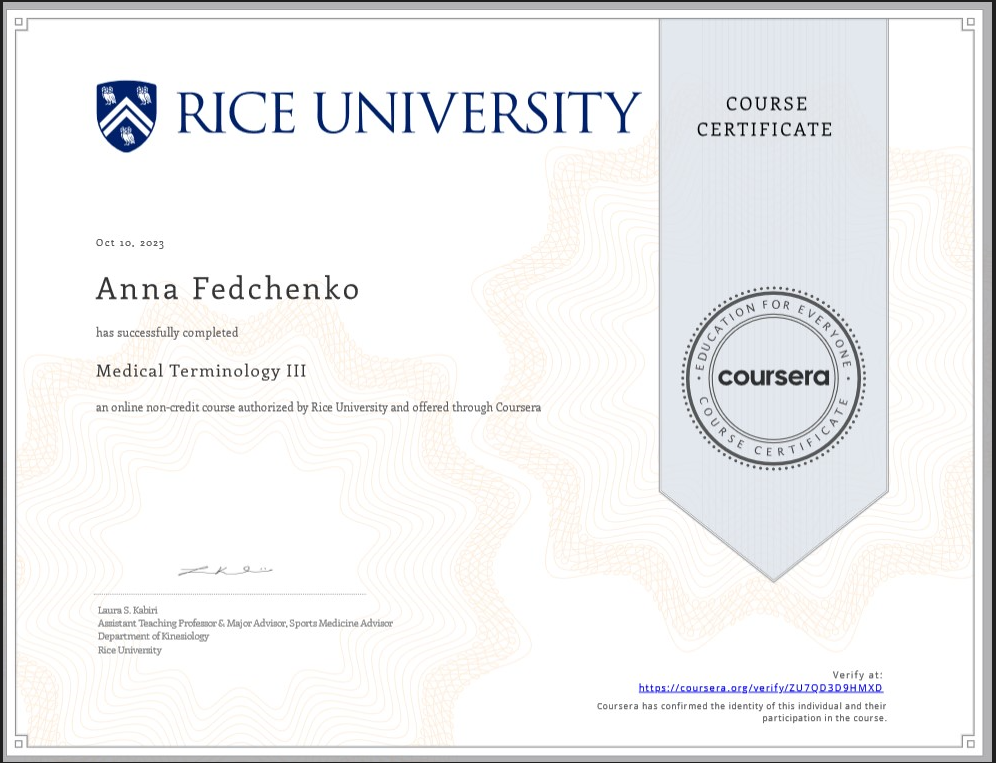This screenshot has width=996, height=763.
Task: Click the Rice University shield logo
Action: [x=126, y=116]
